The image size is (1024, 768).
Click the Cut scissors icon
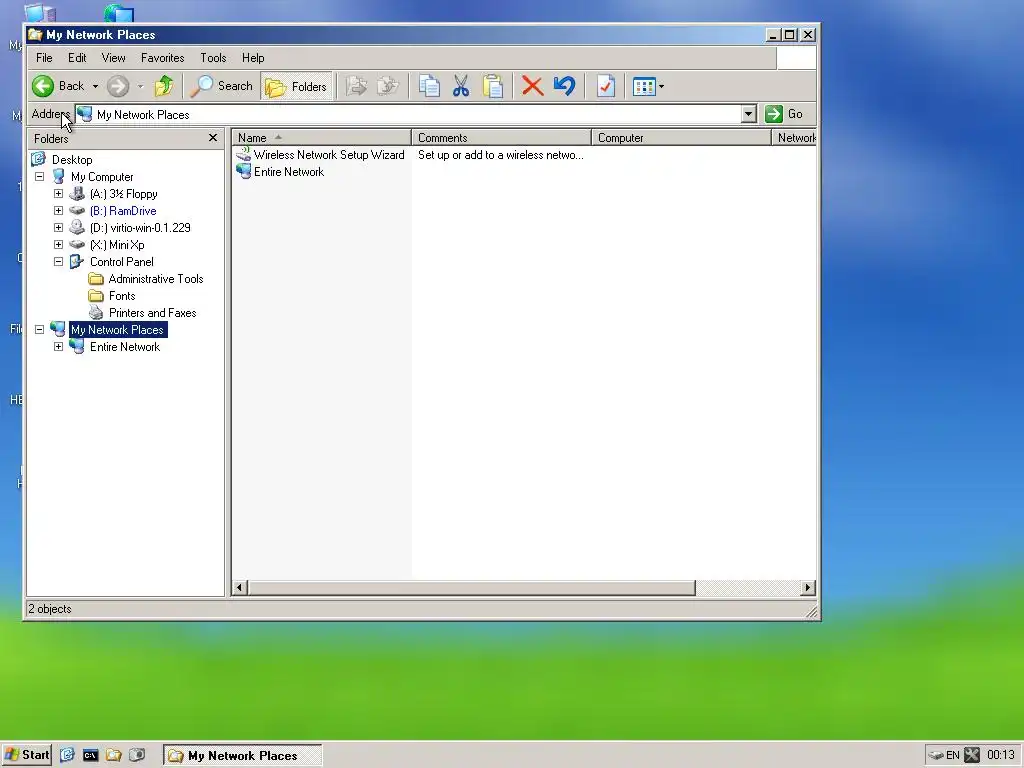tap(461, 86)
